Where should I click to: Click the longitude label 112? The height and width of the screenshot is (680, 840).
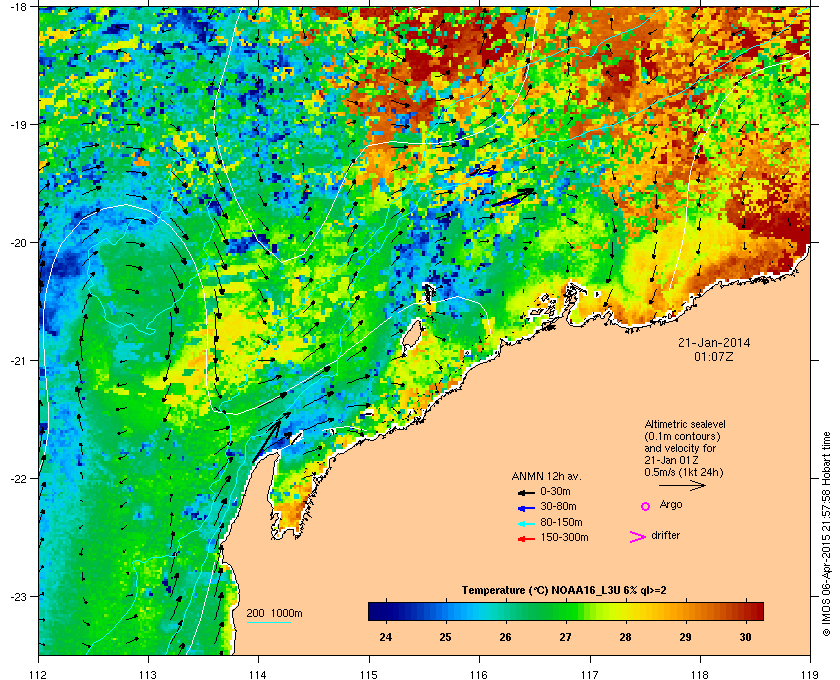point(38,674)
